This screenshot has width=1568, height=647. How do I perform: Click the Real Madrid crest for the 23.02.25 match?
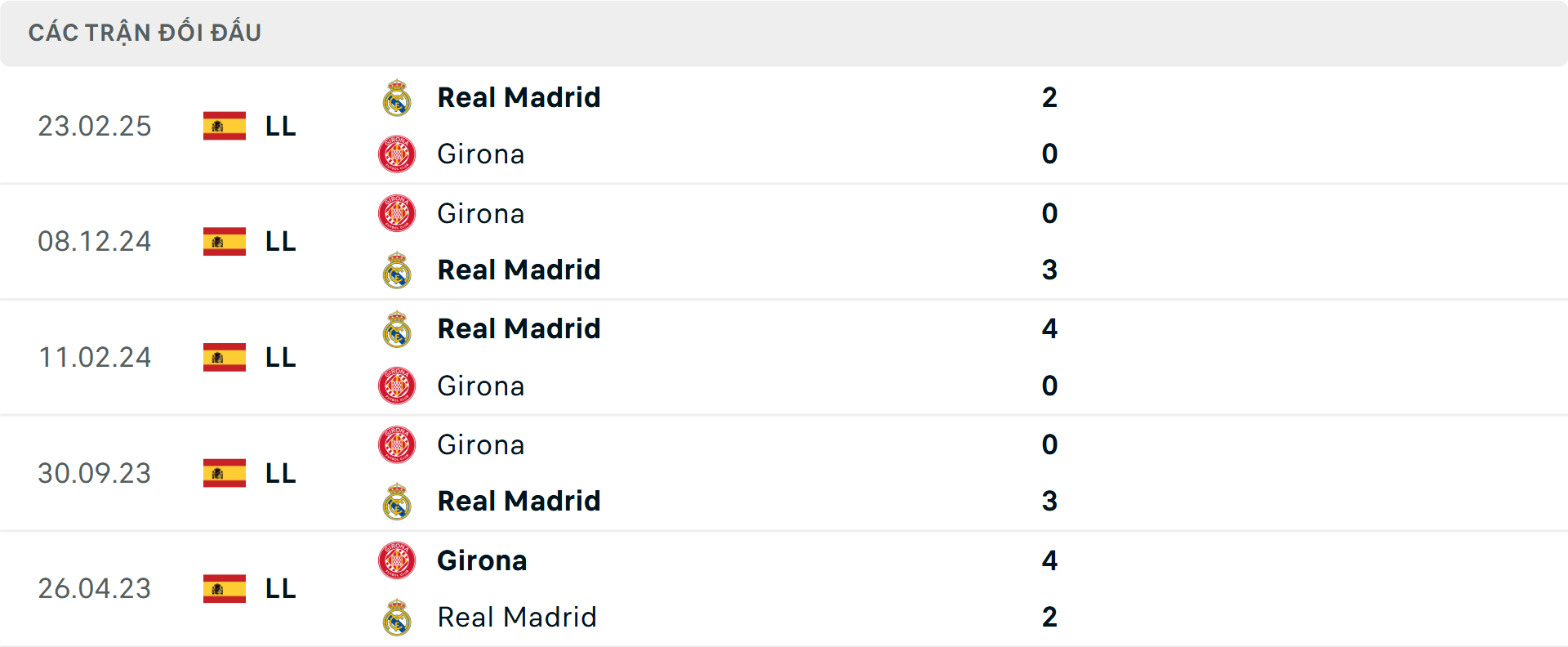(x=397, y=97)
